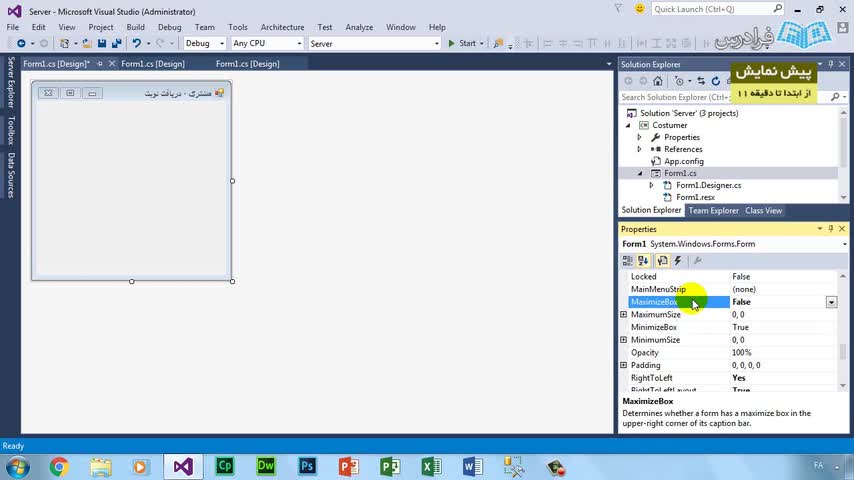Open Excel from the taskbar
Image resolution: width=854 pixels, height=480 pixels.
pyautogui.click(x=431, y=467)
